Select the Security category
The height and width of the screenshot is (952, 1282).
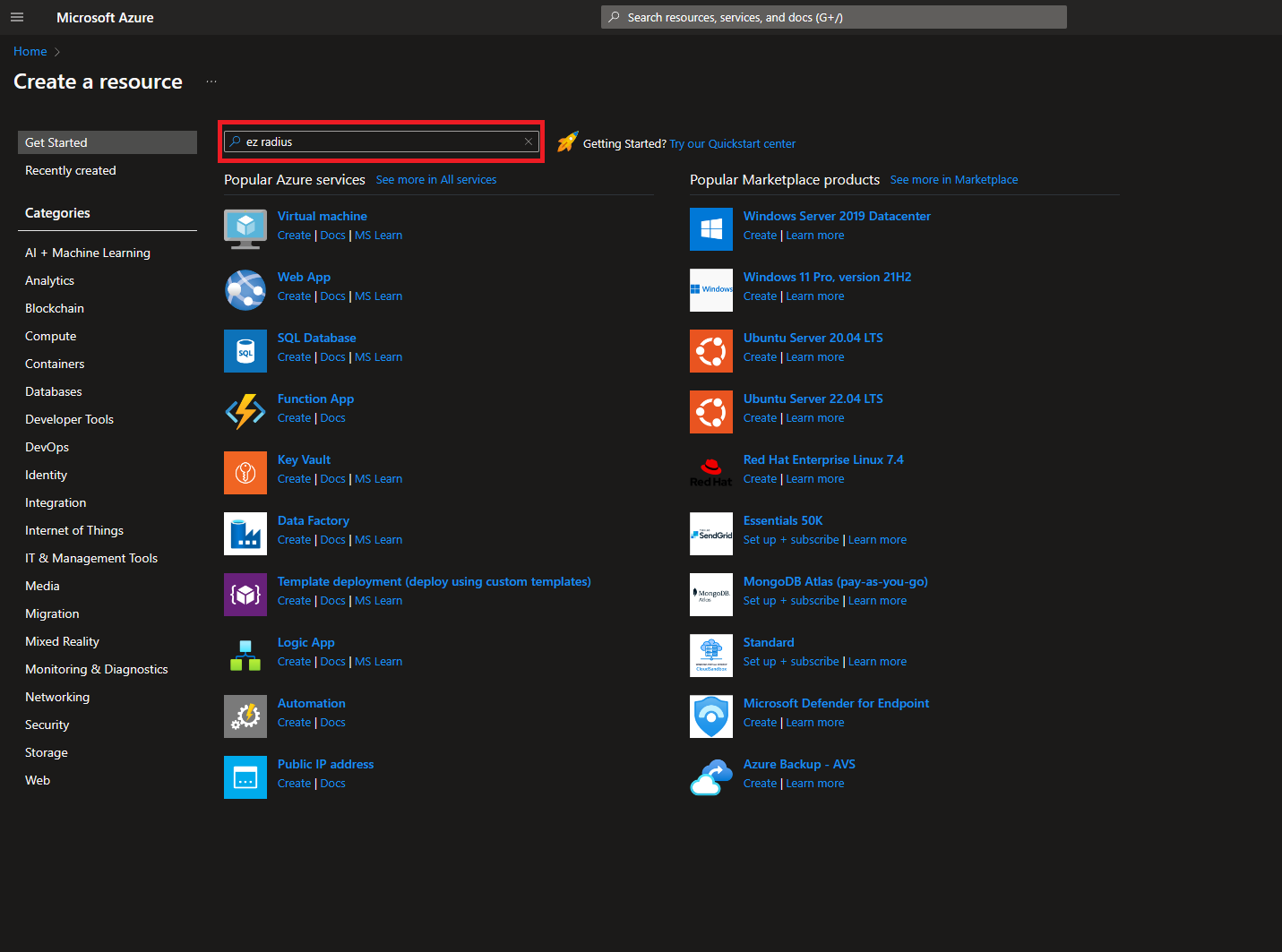tap(47, 725)
